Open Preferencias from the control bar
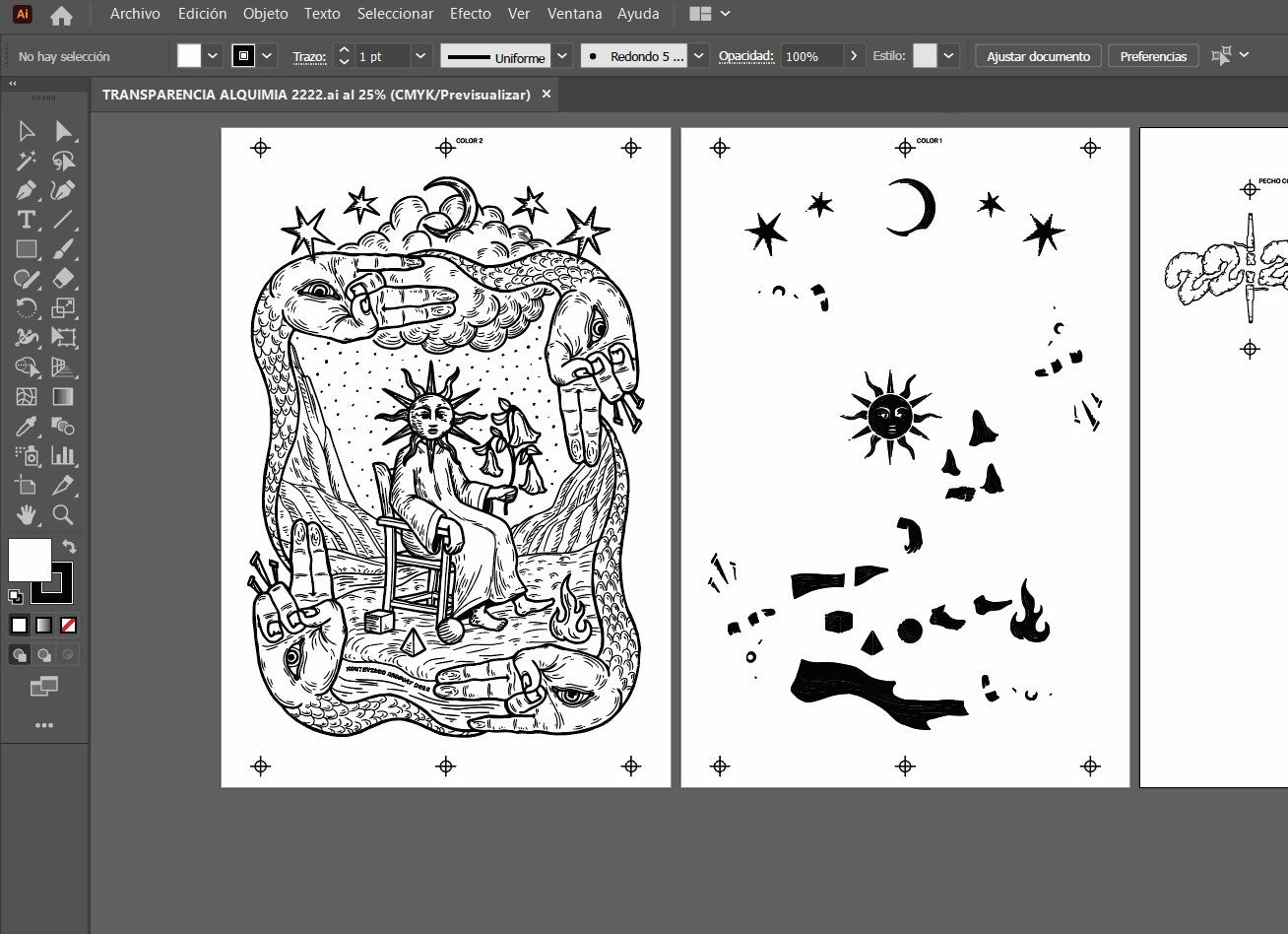 [x=1153, y=56]
